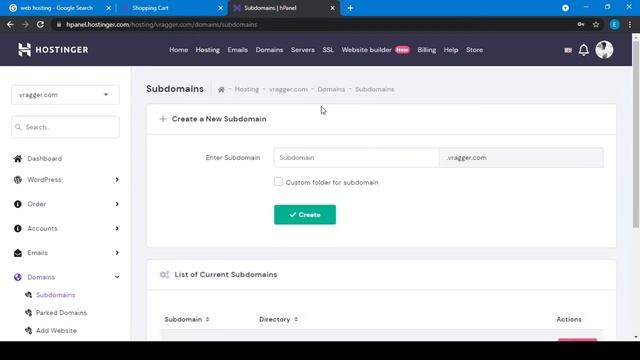This screenshot has width=640, height=360.
Task: Go to vragger.com breadcrumb link
Action: (x=288, y=89)
